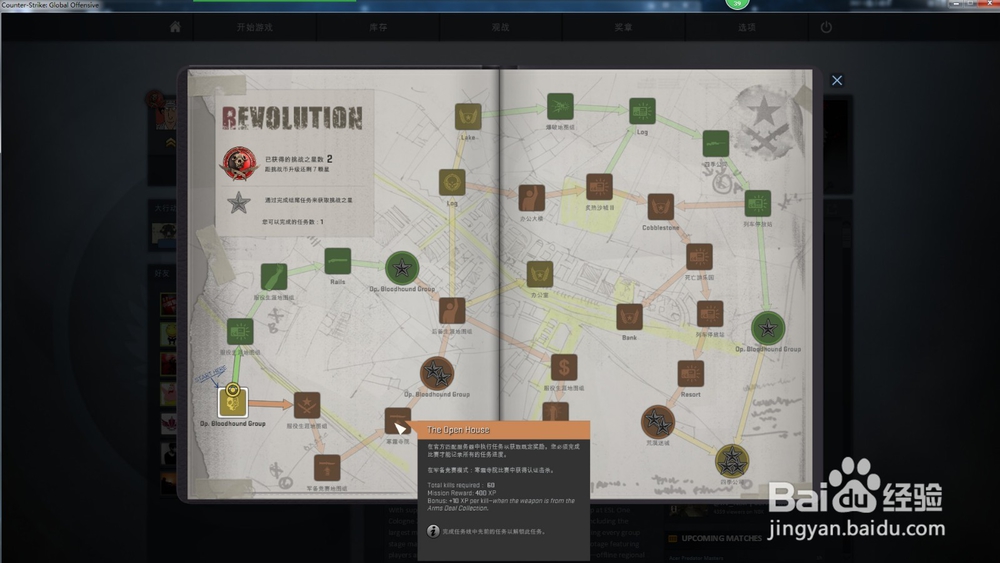
Task: Select two-star brown node below Resort
Action: click(x=658, y=421)
